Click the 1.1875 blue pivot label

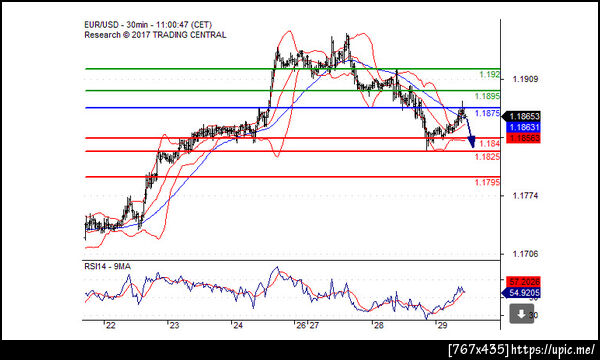pos(488,113)
